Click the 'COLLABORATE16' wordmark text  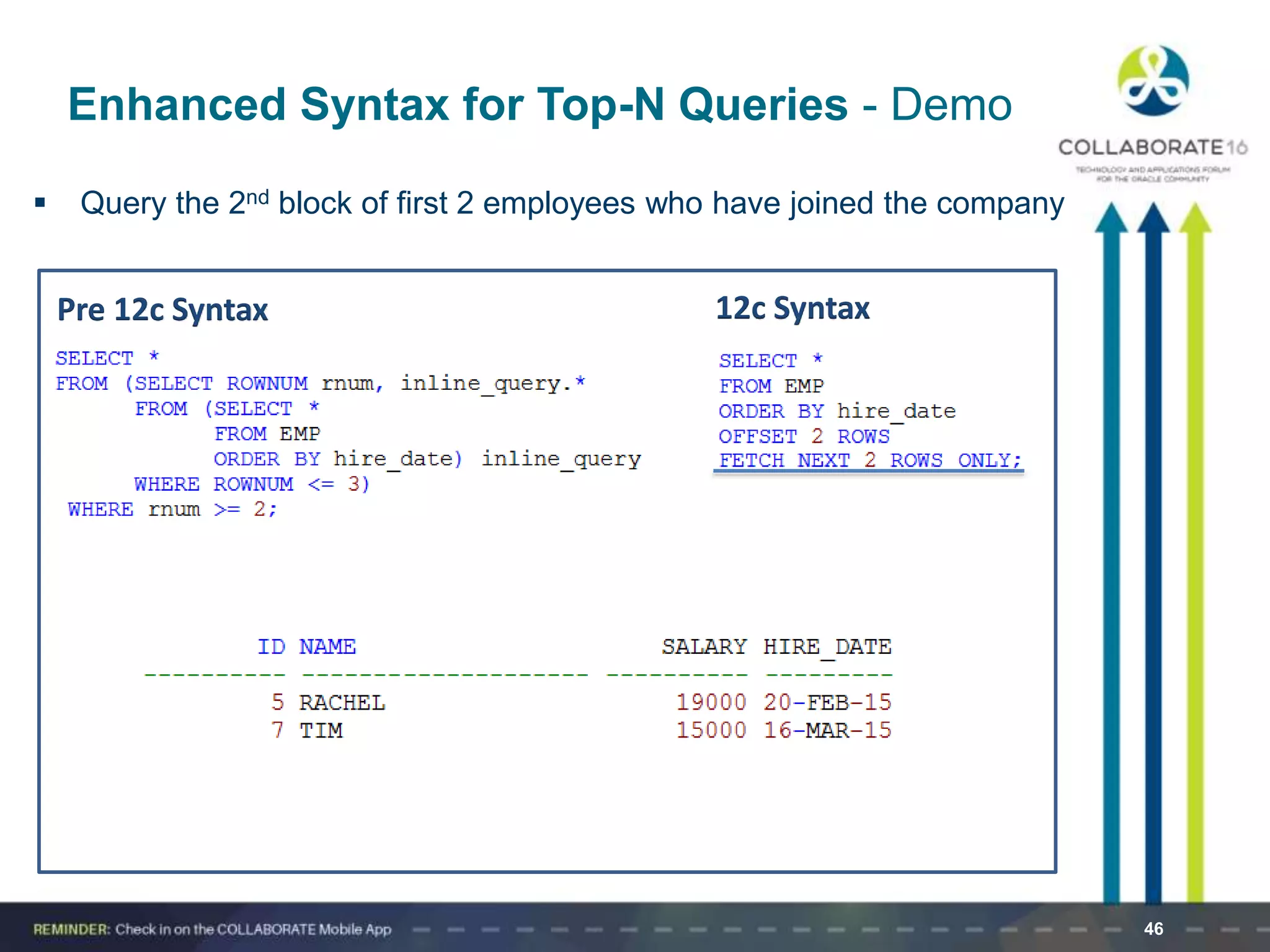(x=1153, y=148)
